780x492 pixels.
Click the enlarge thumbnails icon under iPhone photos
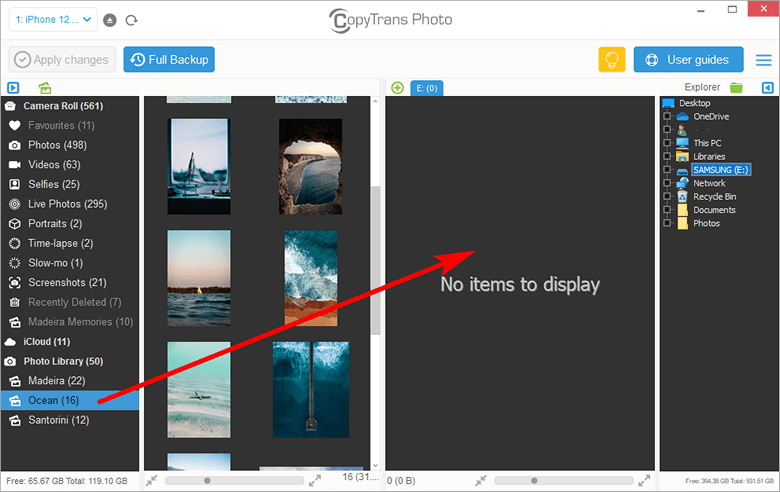coord(315,481)
